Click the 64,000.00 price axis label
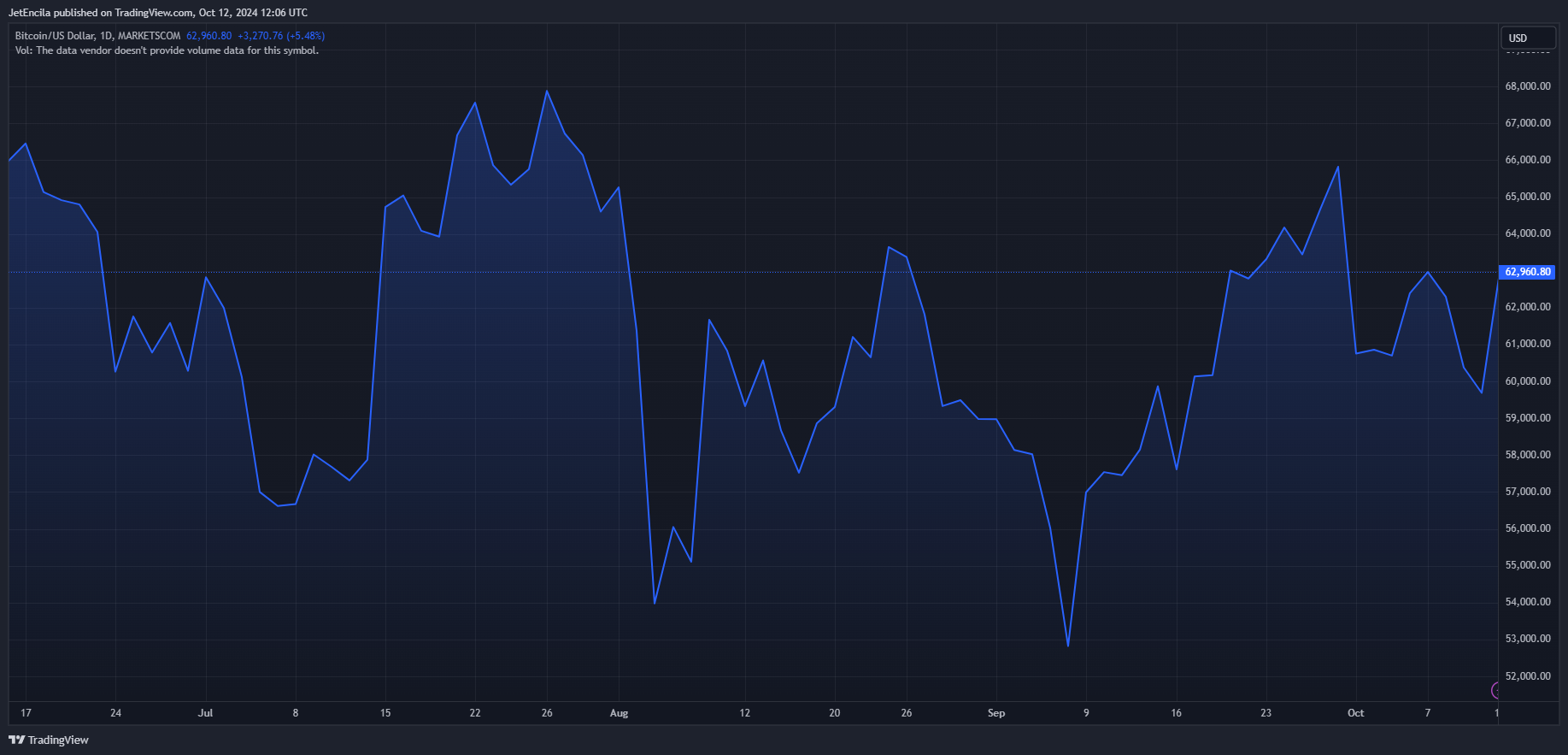The height and width of the screenshot is (755, 1568). (1527, 233)
